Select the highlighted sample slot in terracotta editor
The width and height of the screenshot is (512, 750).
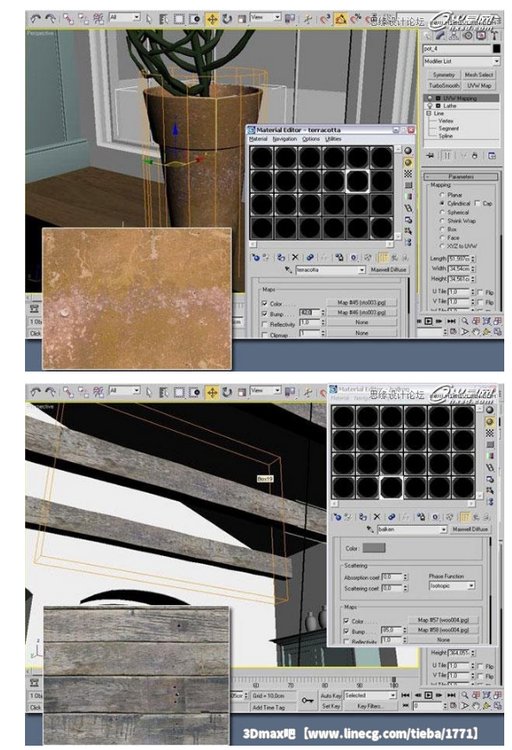pos(357,181)
